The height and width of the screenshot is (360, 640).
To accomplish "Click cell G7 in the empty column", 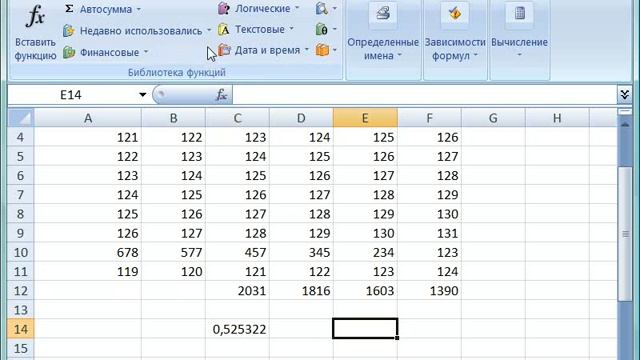I will (x=493, y=195).
